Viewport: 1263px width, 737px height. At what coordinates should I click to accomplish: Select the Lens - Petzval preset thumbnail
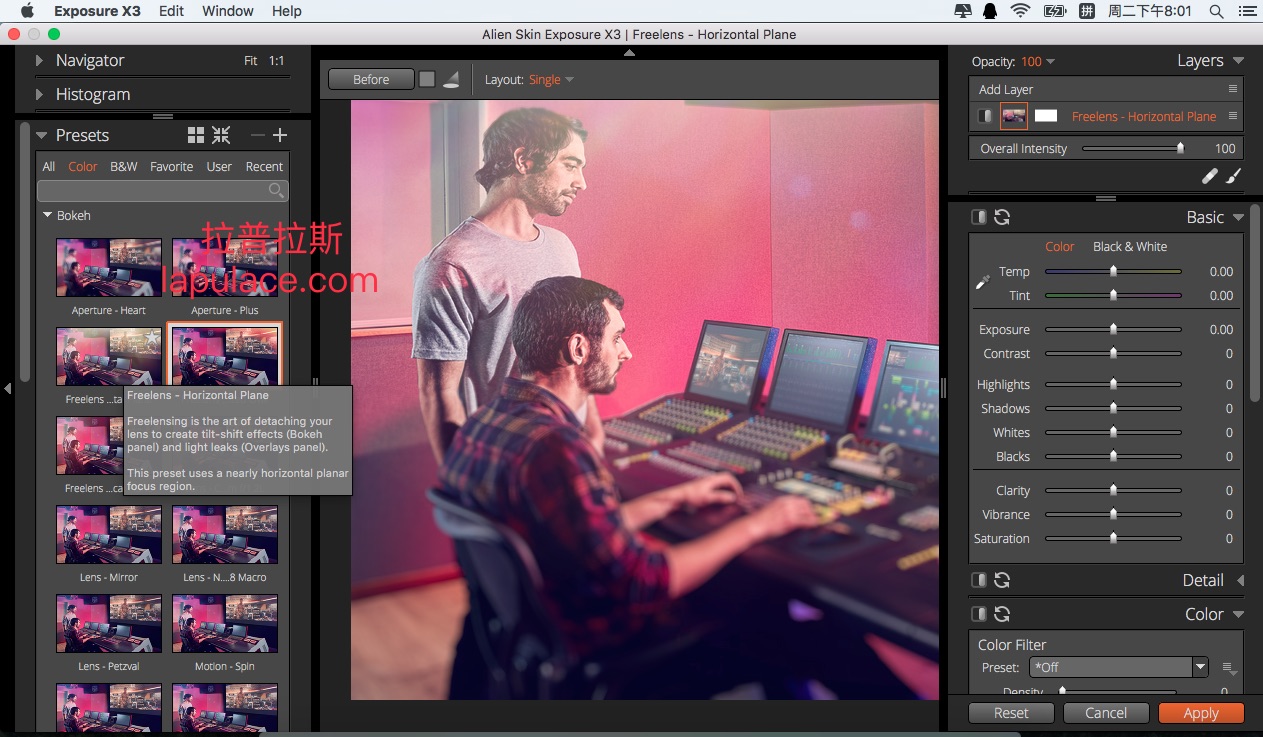tap(109, 622)
